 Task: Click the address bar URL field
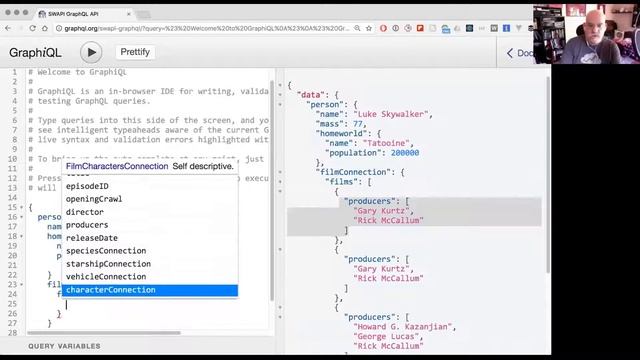tap(207, 28)
